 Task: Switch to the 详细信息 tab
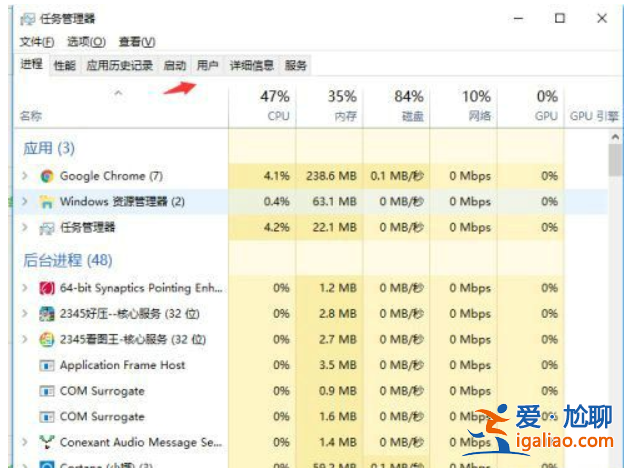tap(252, 65)
